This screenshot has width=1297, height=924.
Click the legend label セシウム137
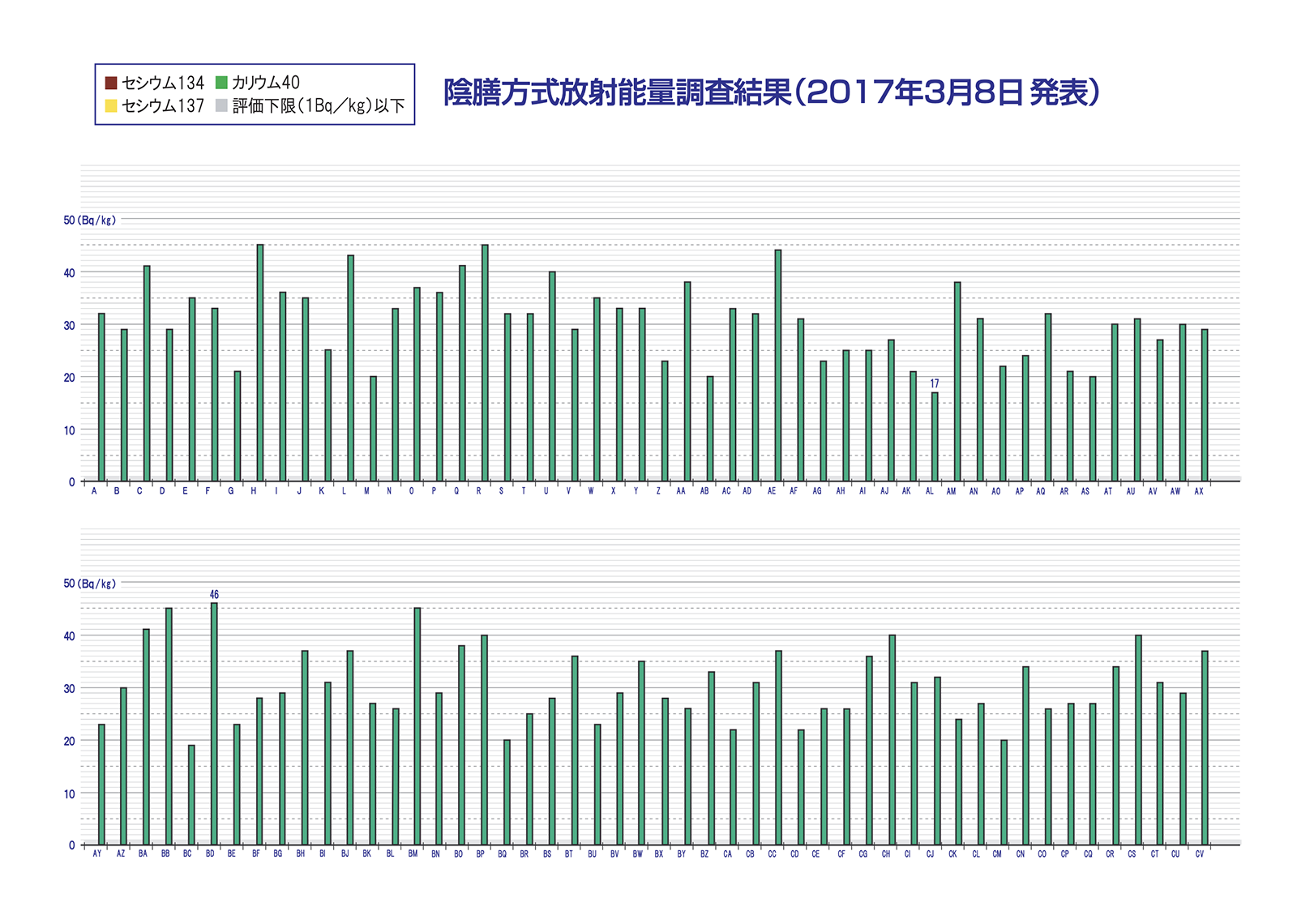click(x=163, y=105)
